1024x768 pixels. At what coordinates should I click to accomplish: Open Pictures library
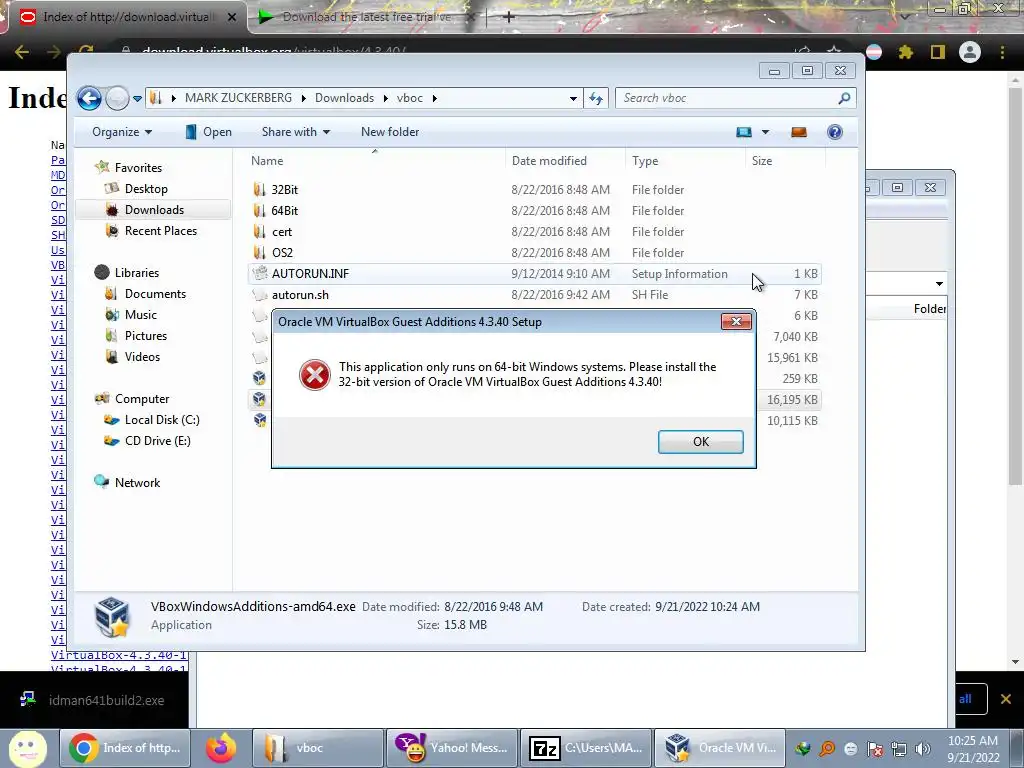[x=146, y=336]
